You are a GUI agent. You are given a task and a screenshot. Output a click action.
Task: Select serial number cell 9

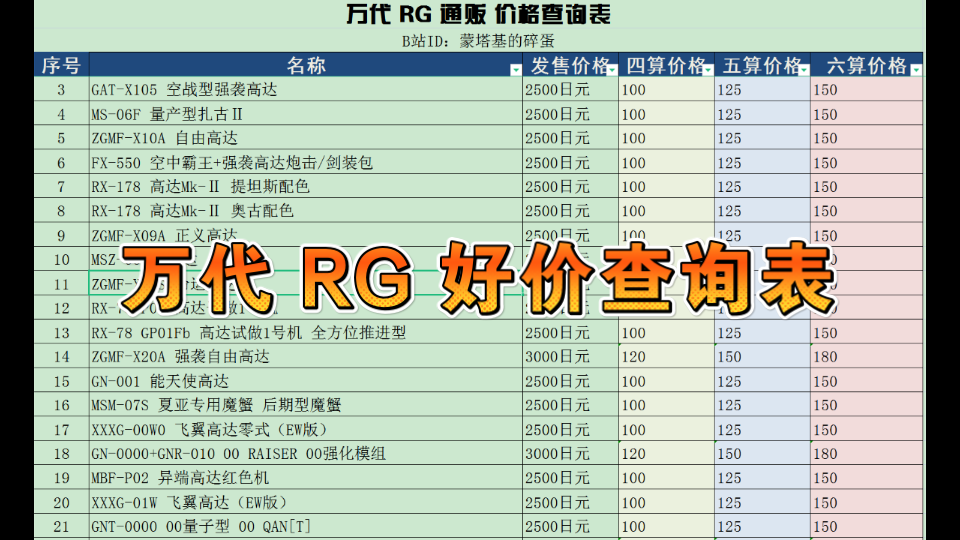[61, 235]
